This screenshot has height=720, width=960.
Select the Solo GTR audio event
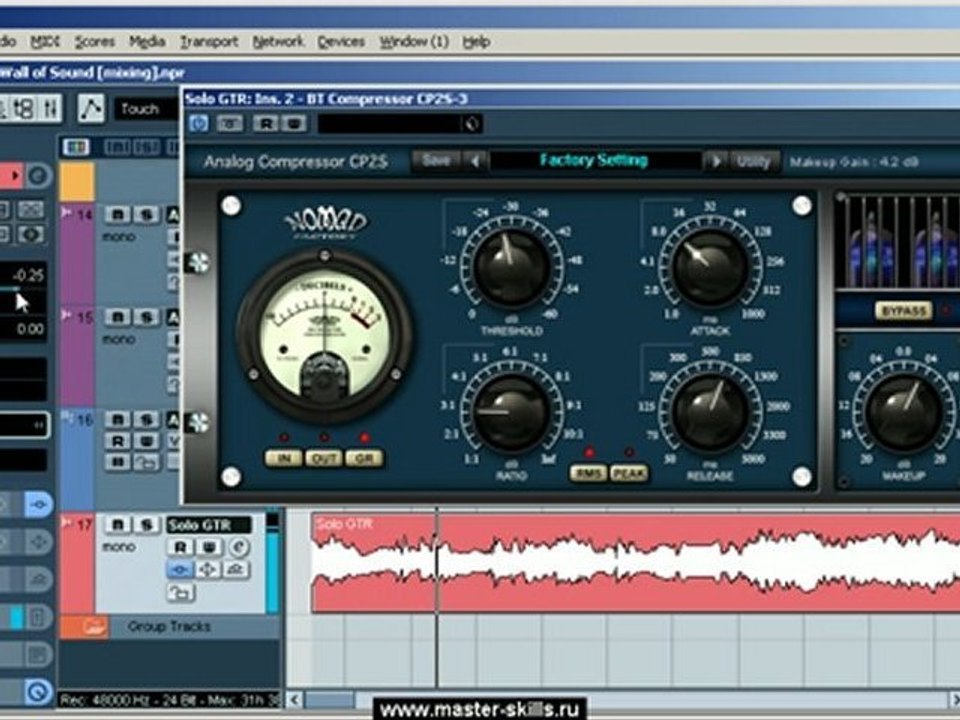[x=636, y=563]
